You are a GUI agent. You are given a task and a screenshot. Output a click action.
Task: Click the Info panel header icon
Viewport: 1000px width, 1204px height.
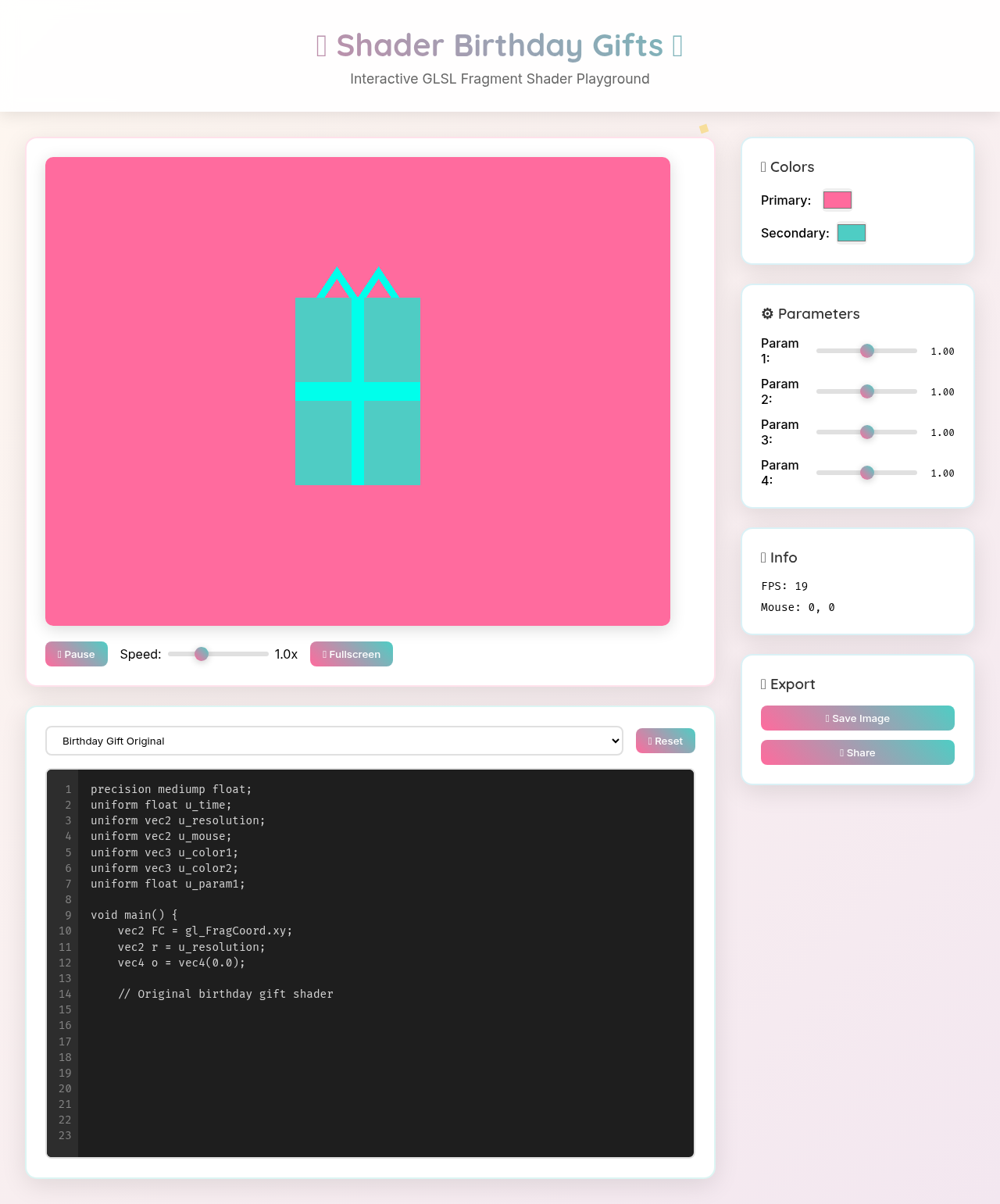point(764,557)
